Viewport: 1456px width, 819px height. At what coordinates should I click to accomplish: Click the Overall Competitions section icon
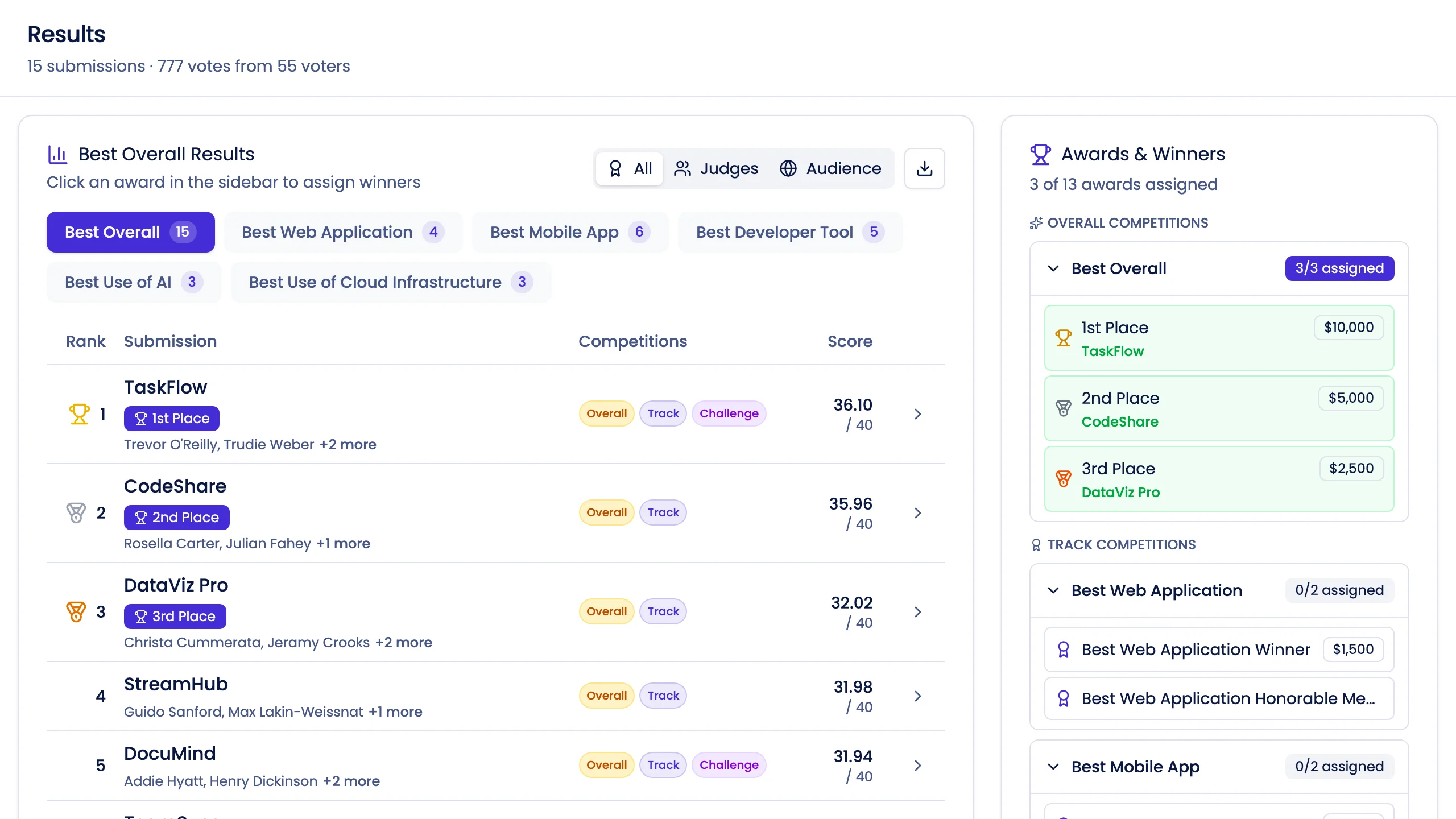[1036, 223]
